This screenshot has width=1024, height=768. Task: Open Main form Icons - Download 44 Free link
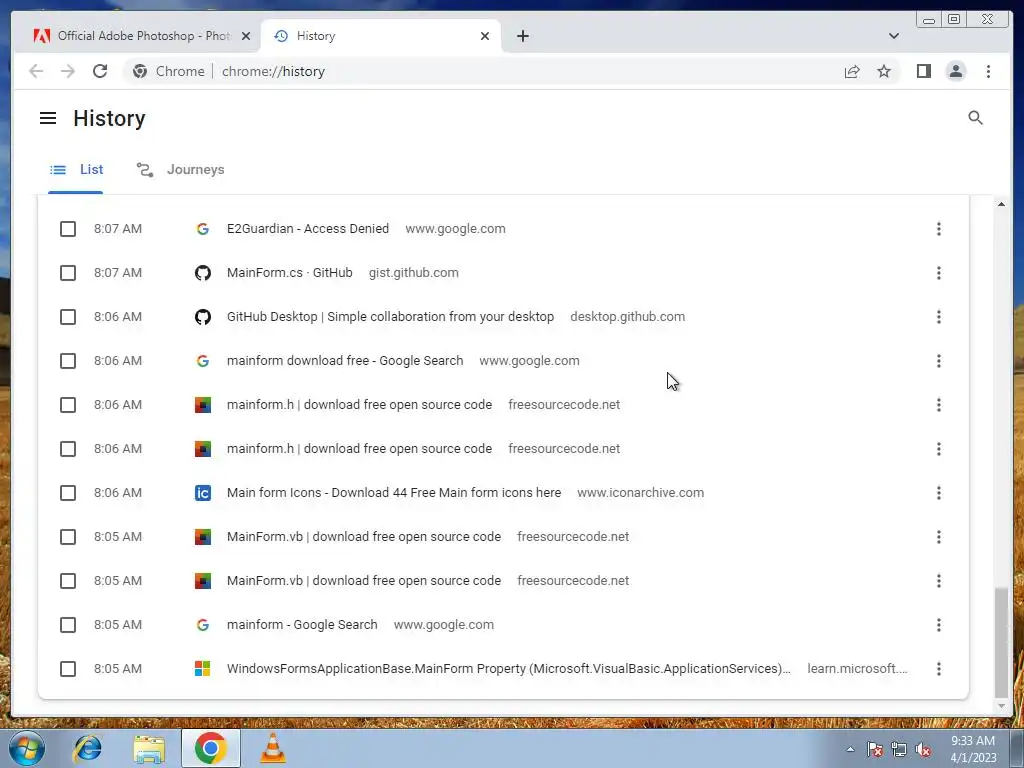point(394,492)
